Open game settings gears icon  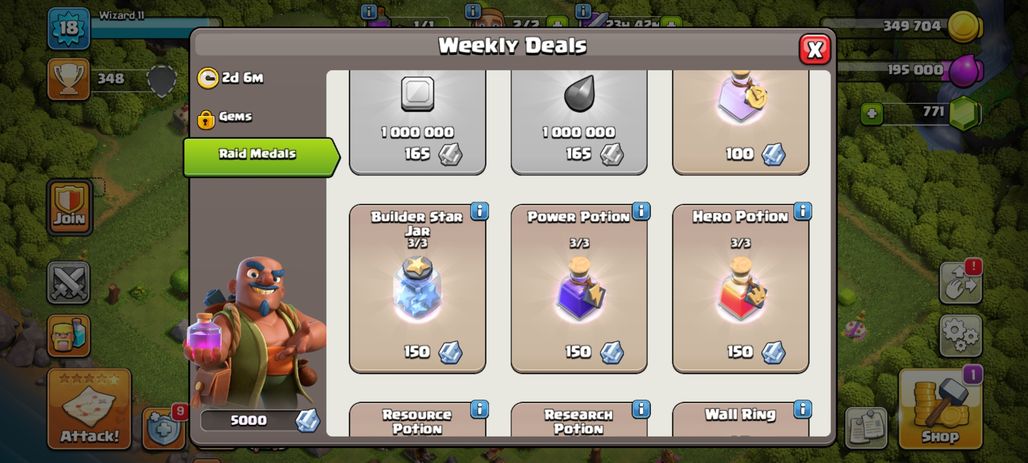(960, 335)
